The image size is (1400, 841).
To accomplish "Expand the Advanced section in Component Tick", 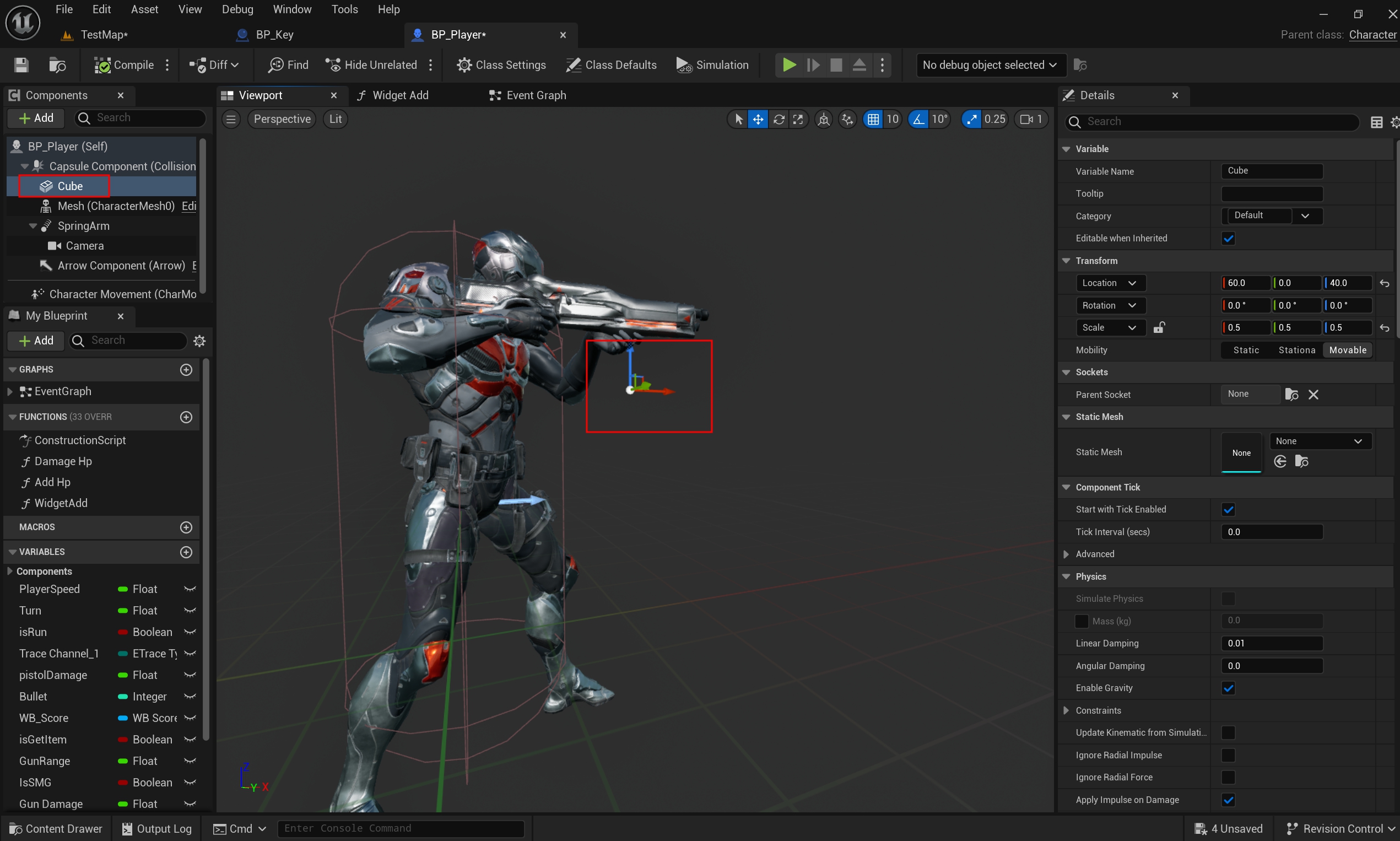I will (1066, 554).
